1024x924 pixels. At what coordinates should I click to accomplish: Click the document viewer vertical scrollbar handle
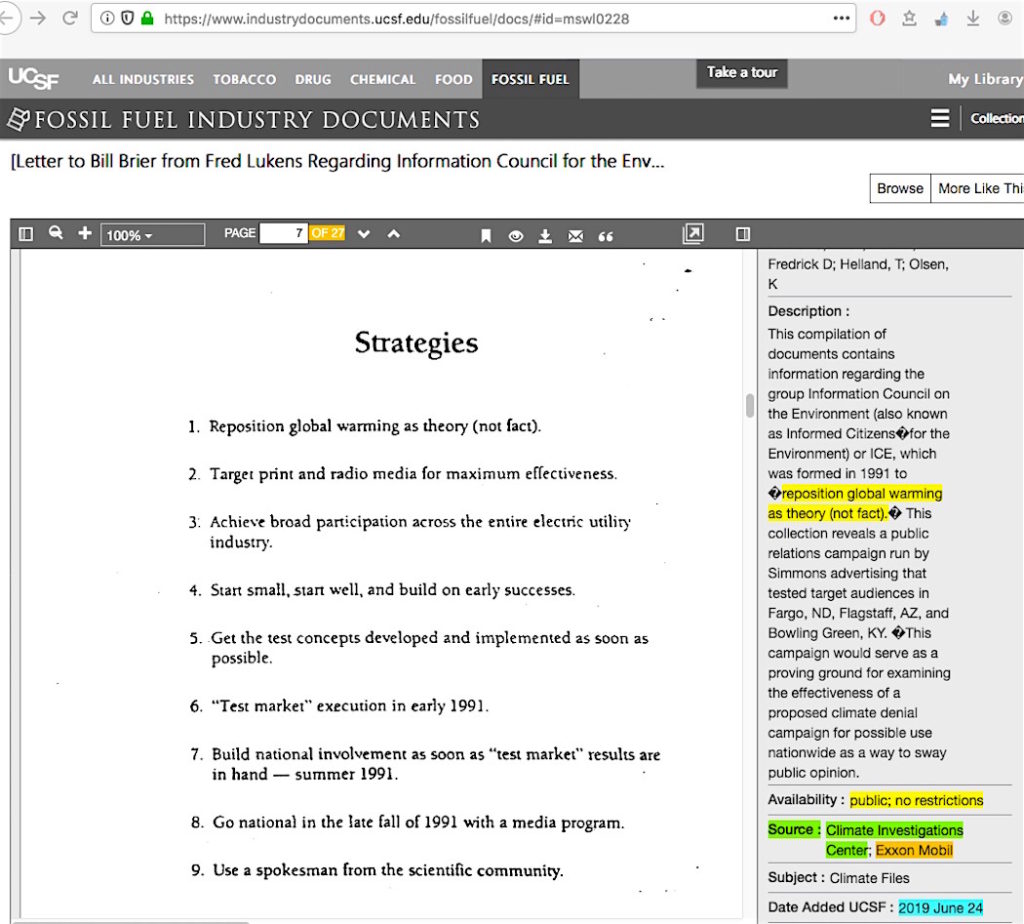[x=750, y=405]
